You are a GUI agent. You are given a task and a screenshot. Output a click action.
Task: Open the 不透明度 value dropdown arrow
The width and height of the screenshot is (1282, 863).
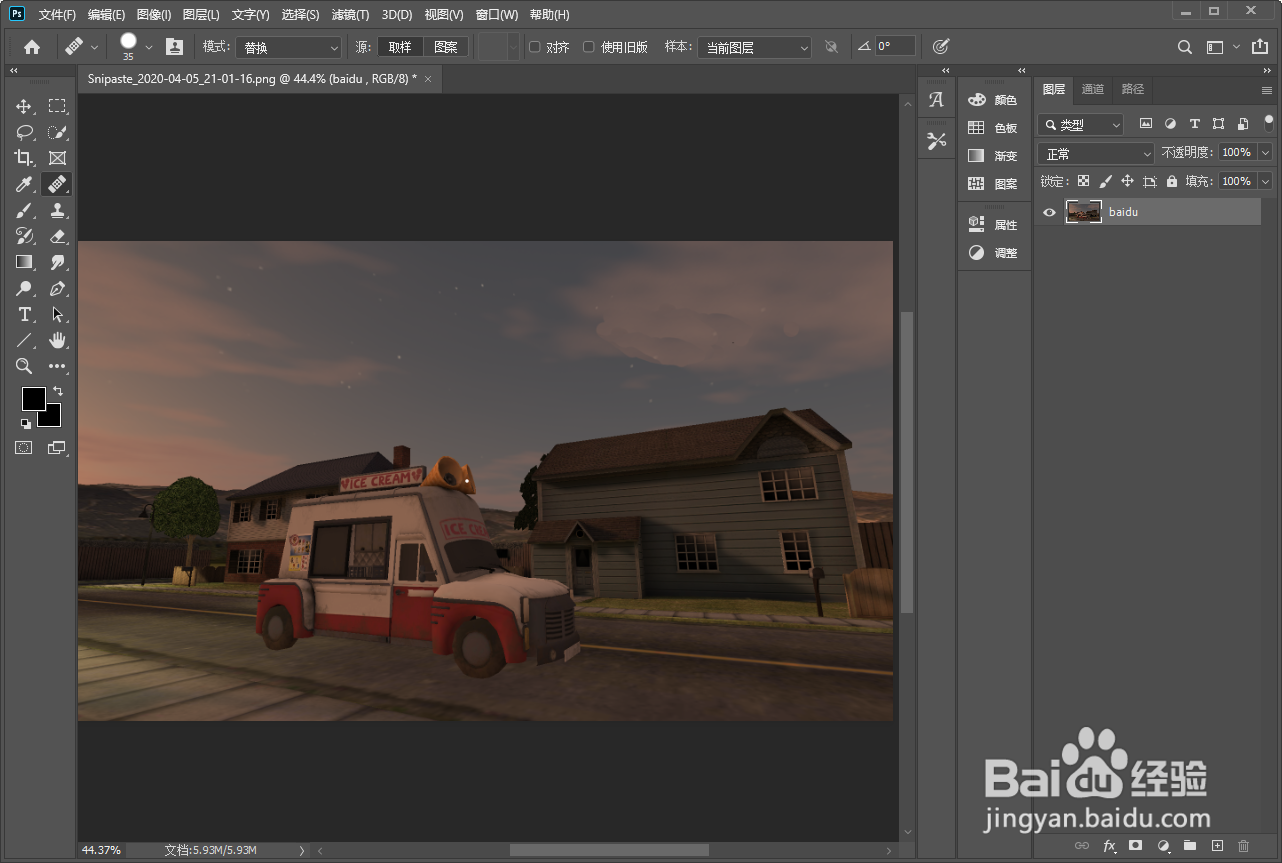(x=1265, y=153)
